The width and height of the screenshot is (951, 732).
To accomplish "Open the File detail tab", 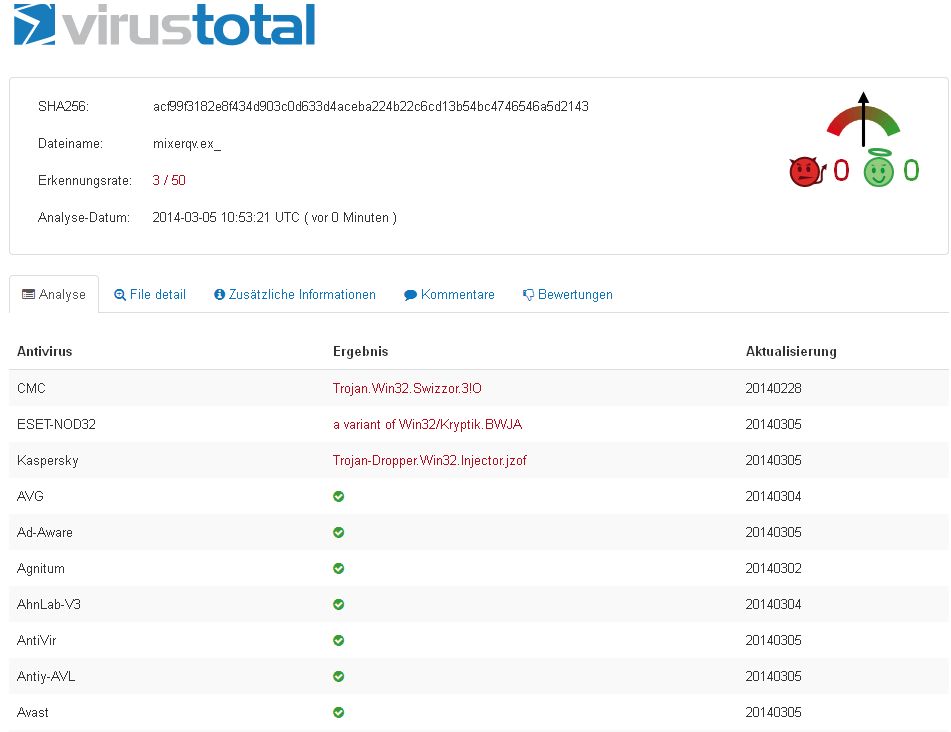I will [x=150, y=294].
